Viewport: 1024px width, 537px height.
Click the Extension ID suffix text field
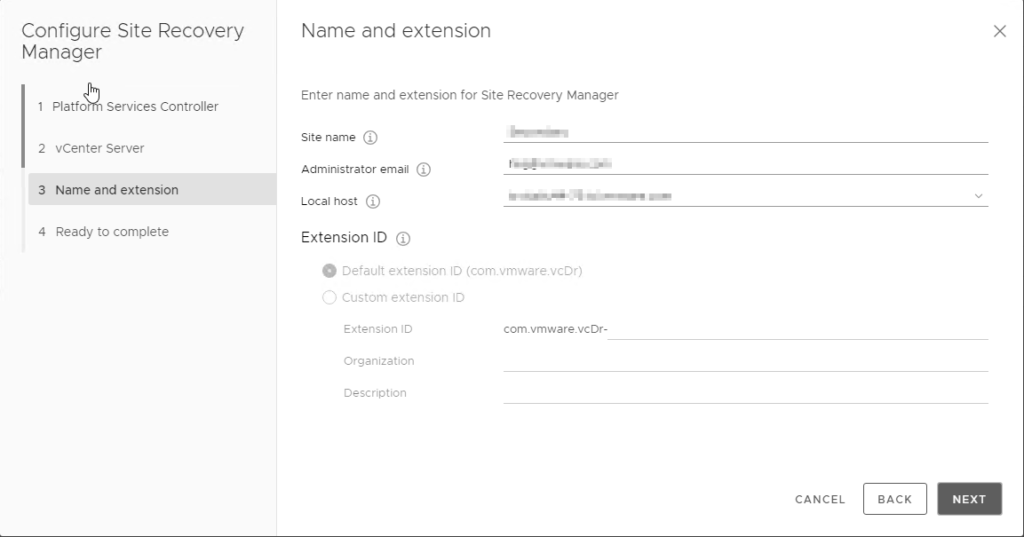tap(797, 329)
